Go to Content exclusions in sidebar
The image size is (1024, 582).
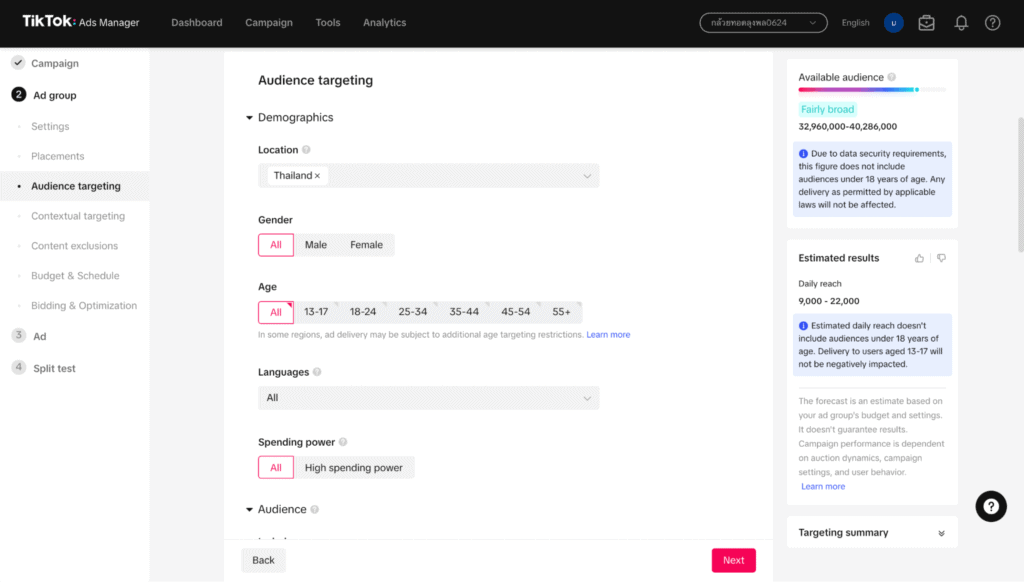pyautogui.click(x=74, y=246)
